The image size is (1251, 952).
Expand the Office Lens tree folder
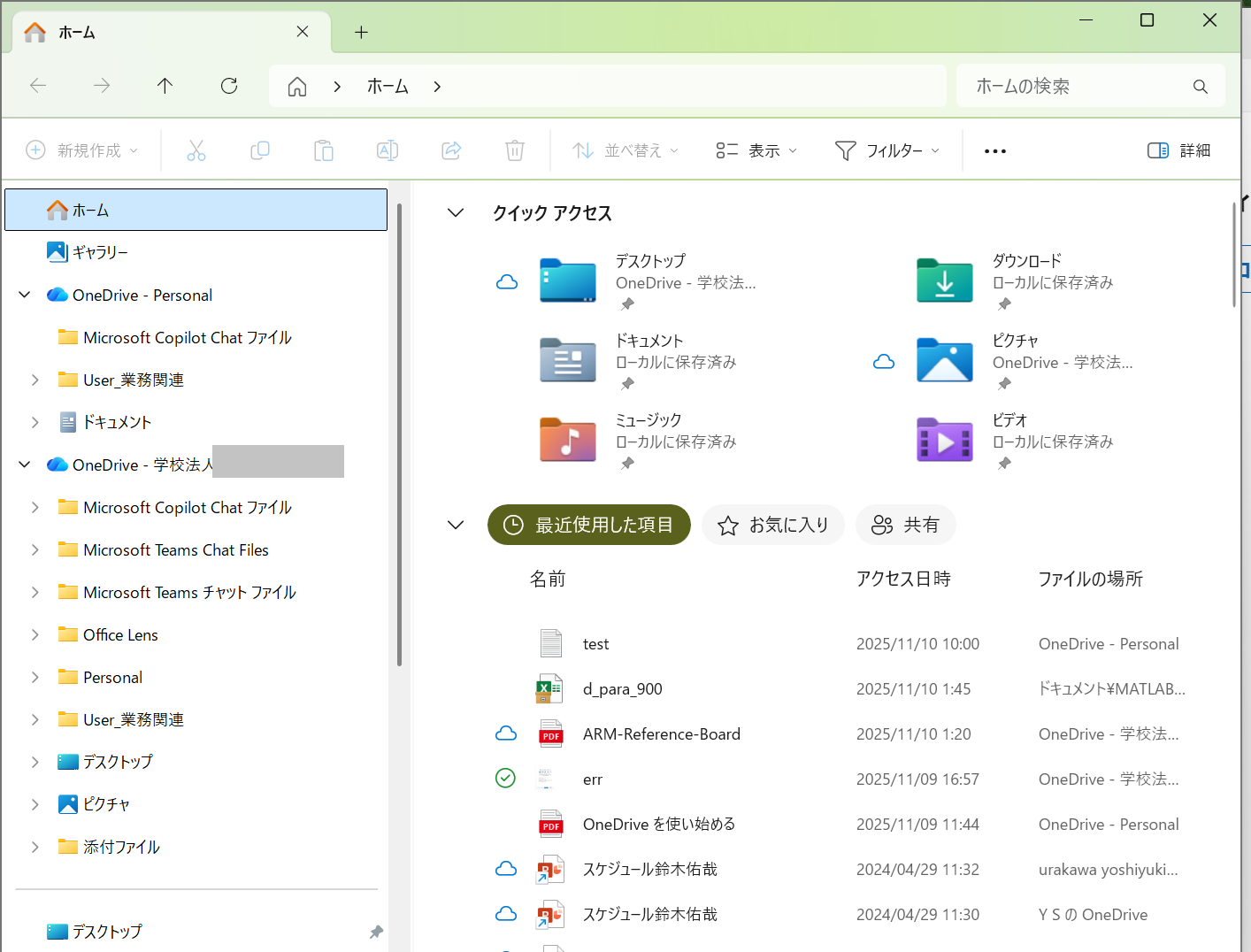click(x=35, y=634)
